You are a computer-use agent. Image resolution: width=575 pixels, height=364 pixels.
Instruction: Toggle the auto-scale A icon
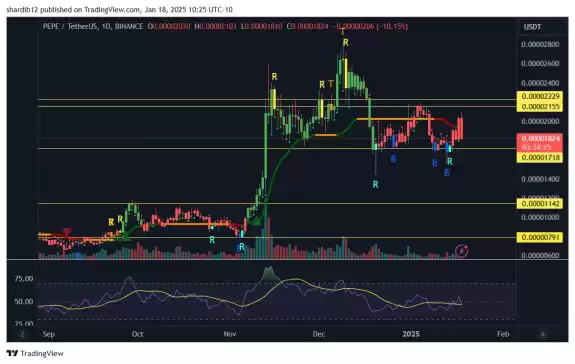point(543,334)
